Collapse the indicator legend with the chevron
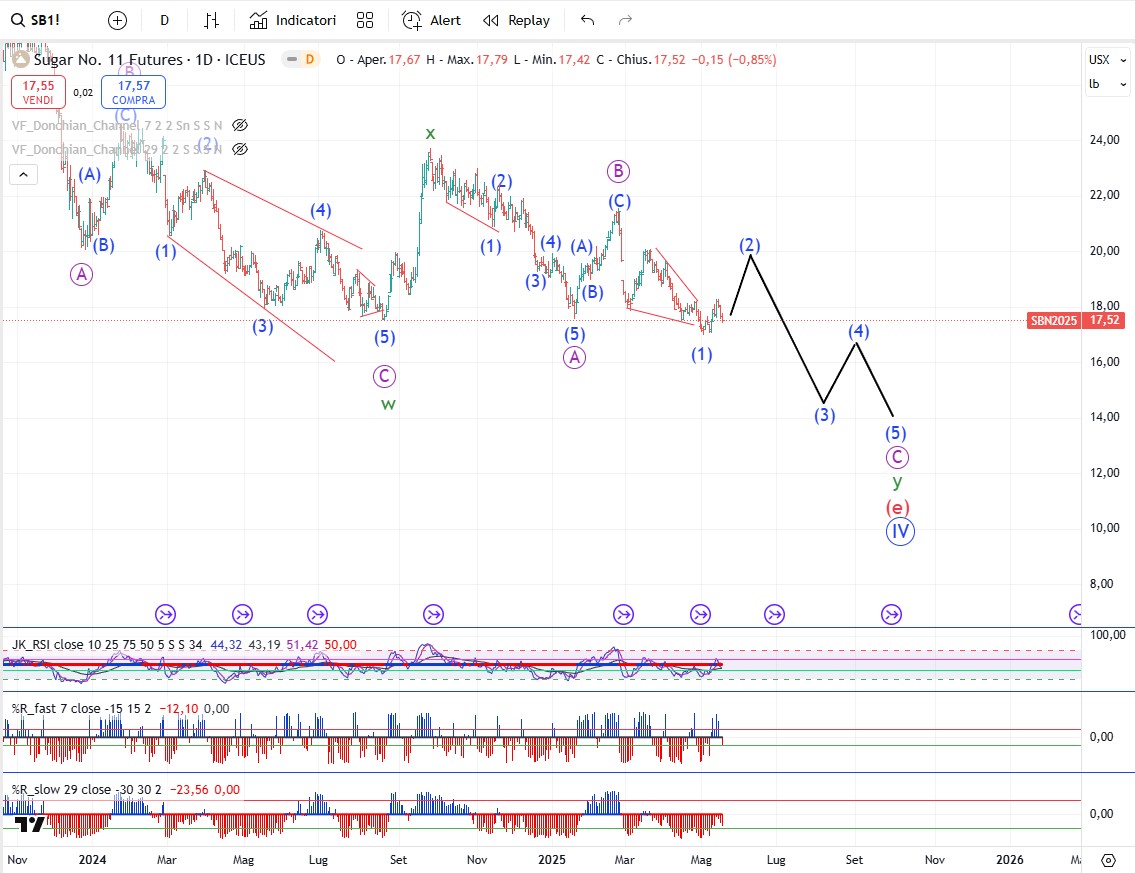Screen dimensions: 1135x873 (x=23, y=174)
